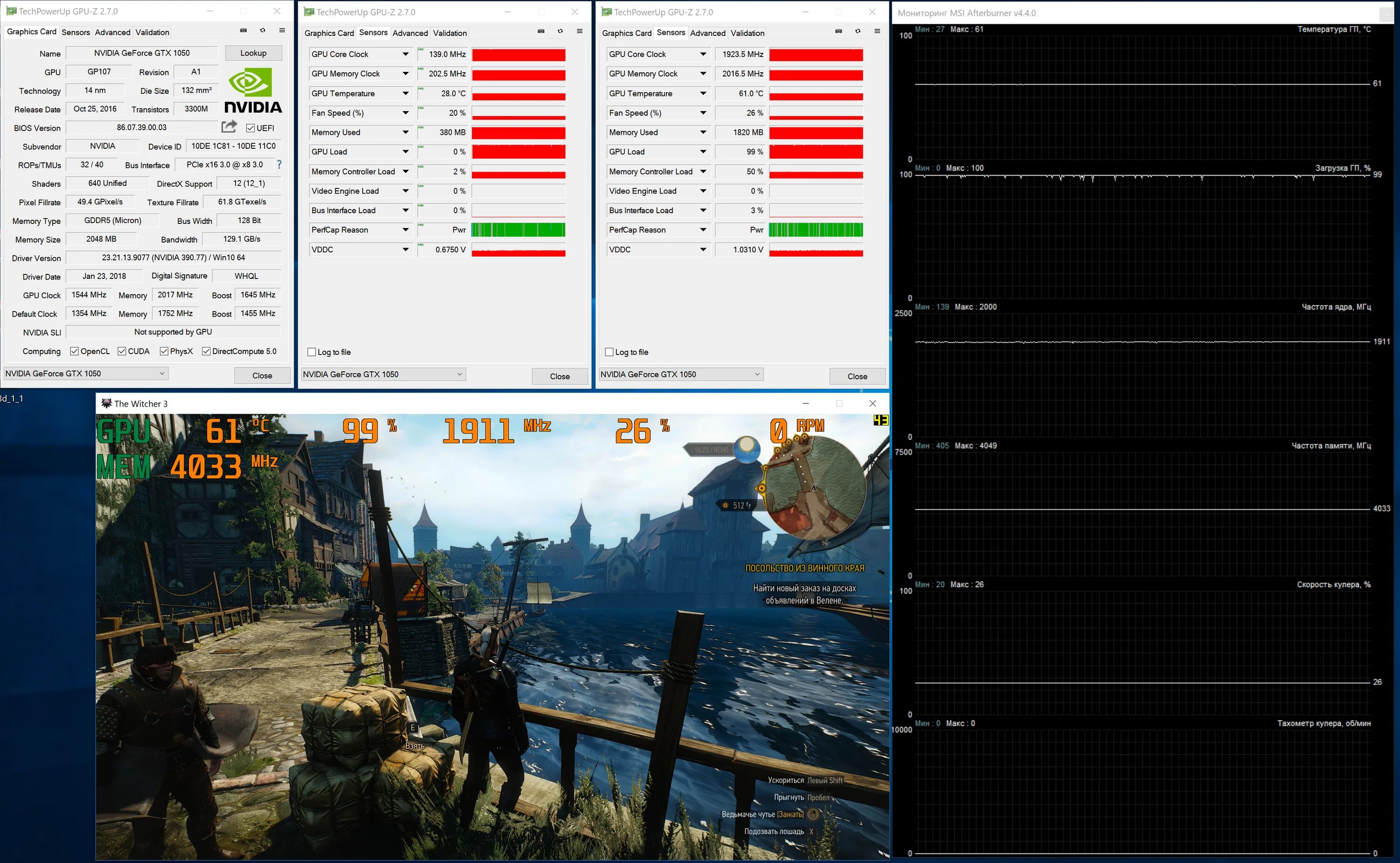Click Close in the window showing 380 MB used

tap(560, 376)
